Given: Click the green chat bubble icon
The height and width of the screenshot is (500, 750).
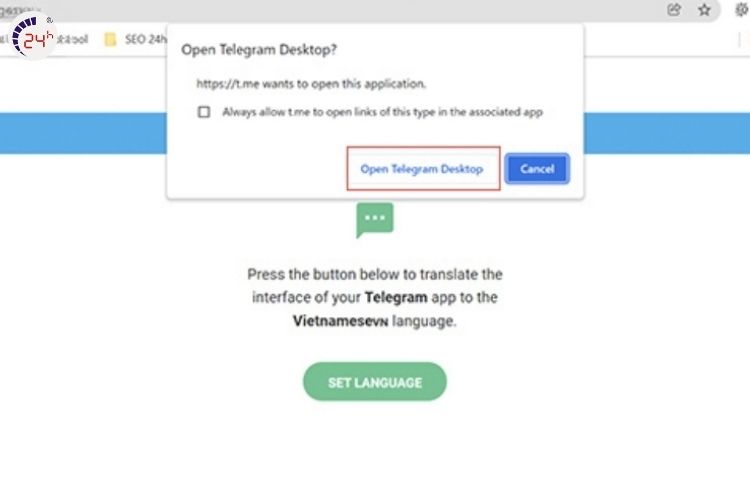Looking at the screenshot, I should (x=375, y=219).
